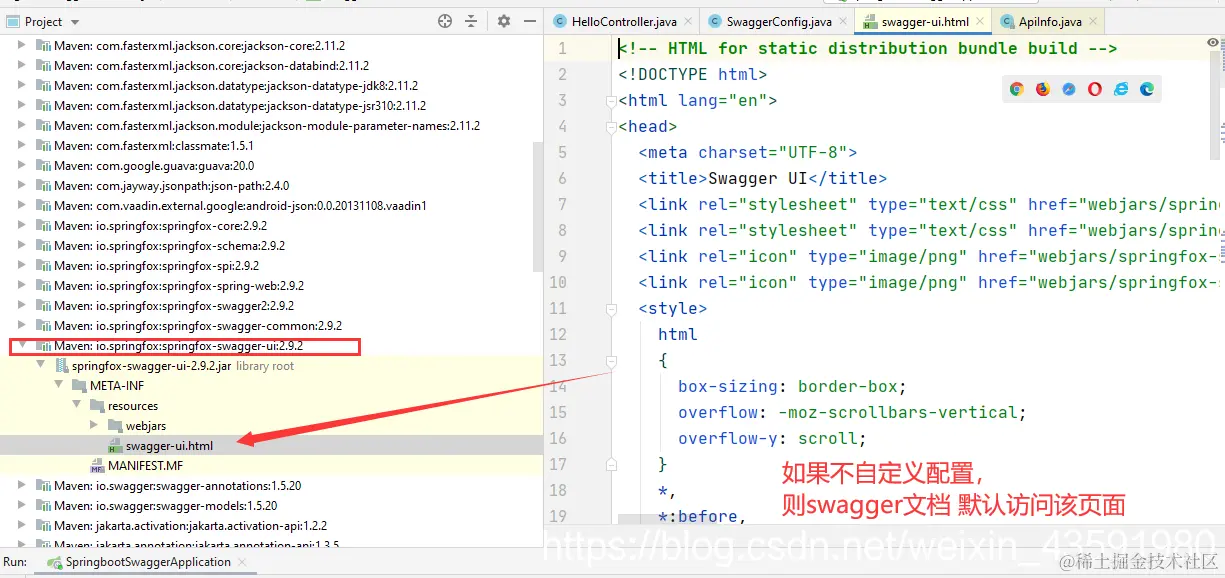Viewport: 1225px width, 578px height.
Task: Select springfox-spring-web:2.9.2 library row
Action: tap(272, 286)
